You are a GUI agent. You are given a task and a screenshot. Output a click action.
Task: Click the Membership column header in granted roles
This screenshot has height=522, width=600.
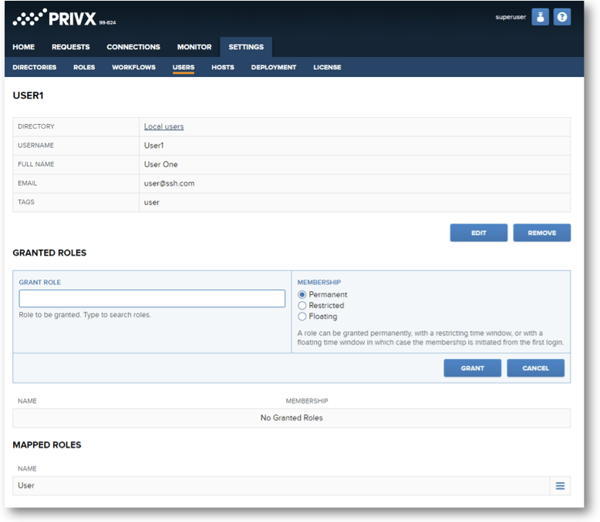click(307, 401)
